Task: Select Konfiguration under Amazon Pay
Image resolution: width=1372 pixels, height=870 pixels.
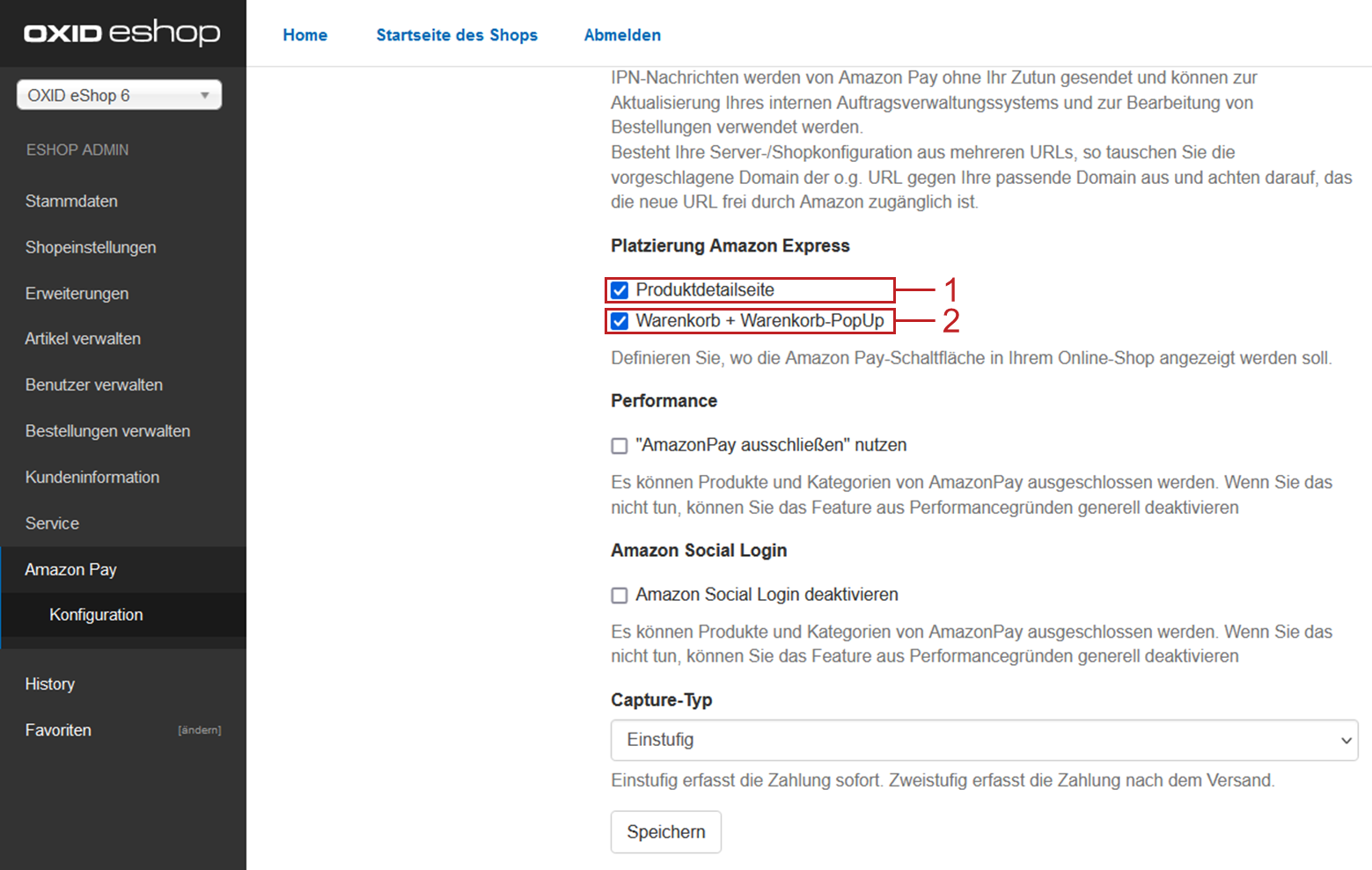Action: 96,615
